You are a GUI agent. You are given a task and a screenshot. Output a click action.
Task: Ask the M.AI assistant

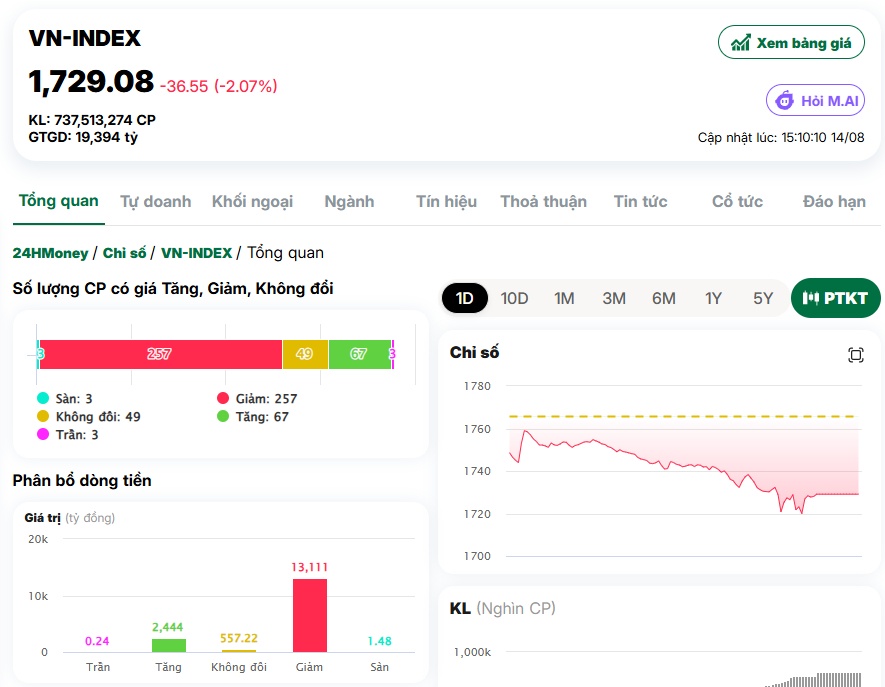[815, 100]
